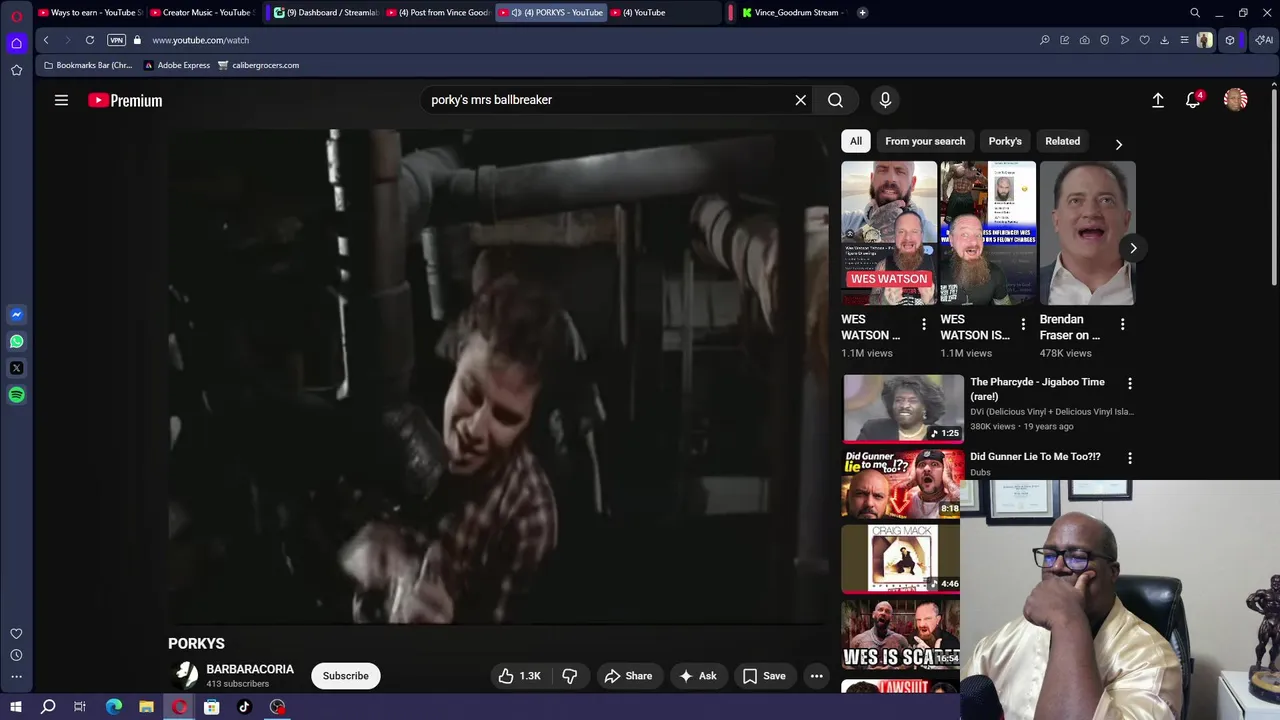Start voice search with microphone
The height and width of the screenshot is (720, 1280).
point(885,100)
